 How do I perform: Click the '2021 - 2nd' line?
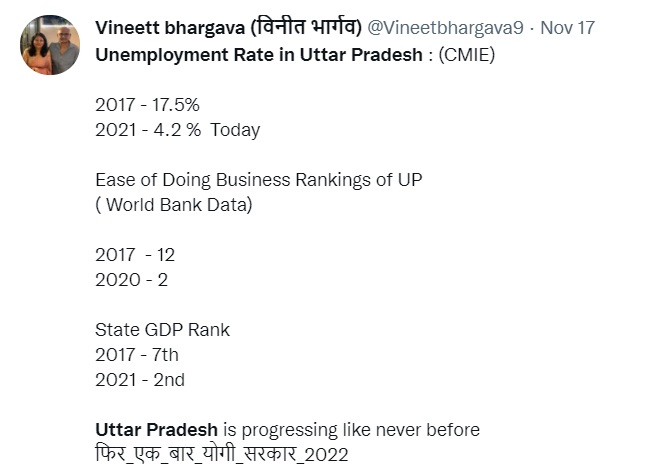tap(140, 380)
